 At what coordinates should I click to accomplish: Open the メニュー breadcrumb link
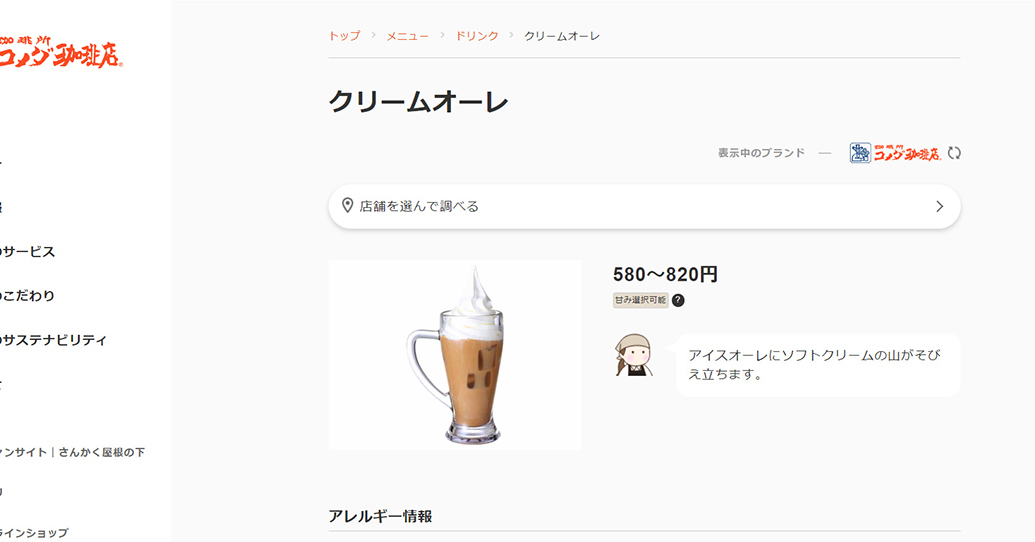coord(407,36)
